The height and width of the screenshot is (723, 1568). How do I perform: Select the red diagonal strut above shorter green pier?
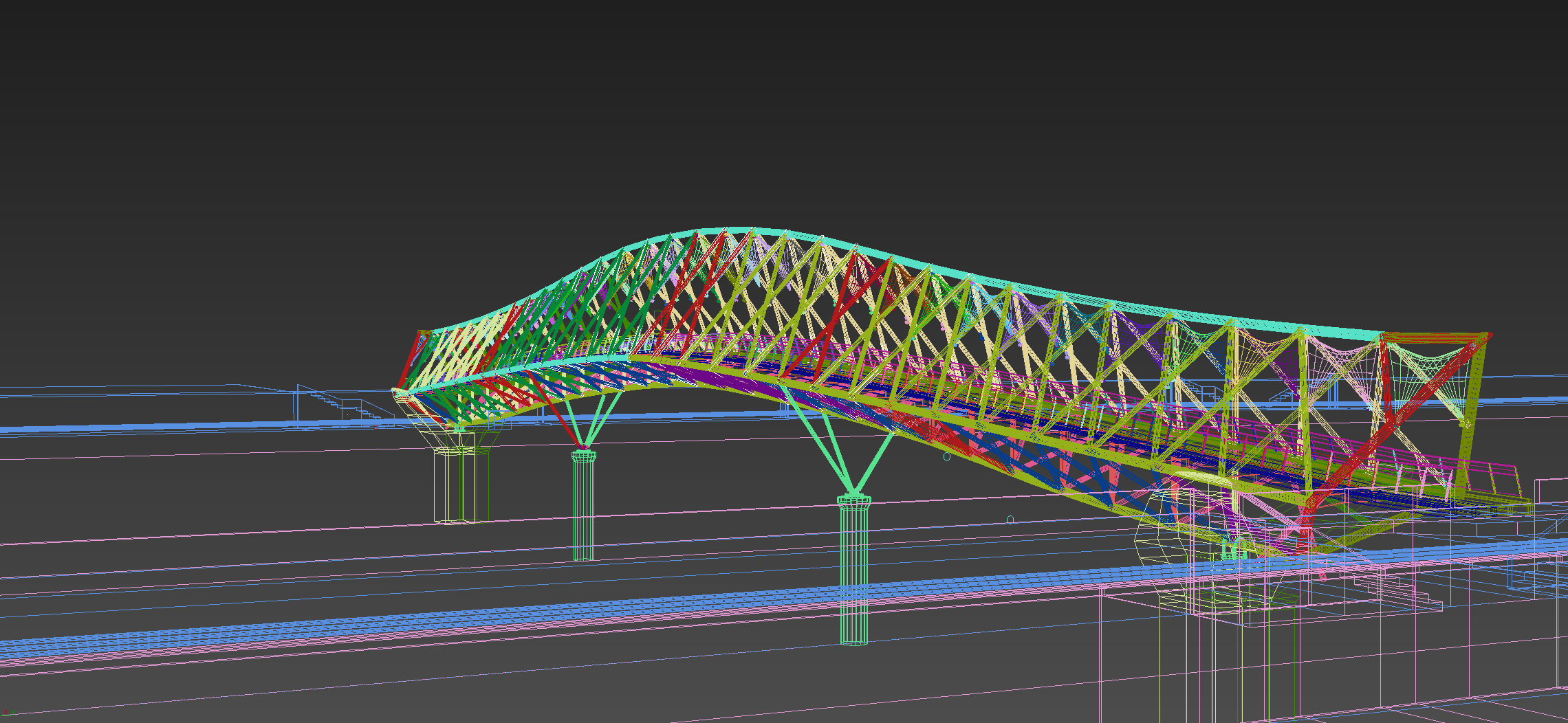tap(556, 410)
